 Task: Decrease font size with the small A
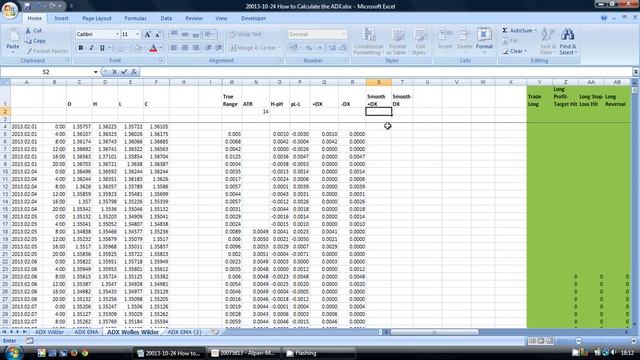click(x=158, y=35)
